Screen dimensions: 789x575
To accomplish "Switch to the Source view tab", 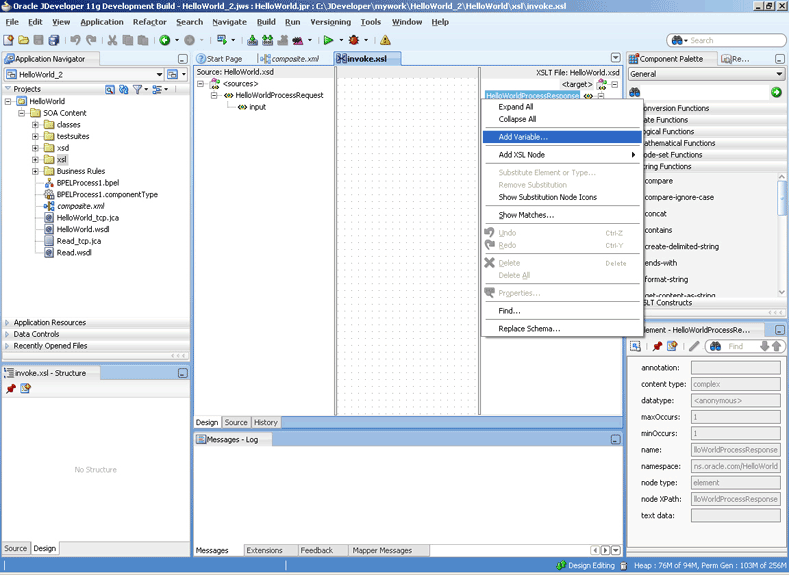I will tap(236, 423).
